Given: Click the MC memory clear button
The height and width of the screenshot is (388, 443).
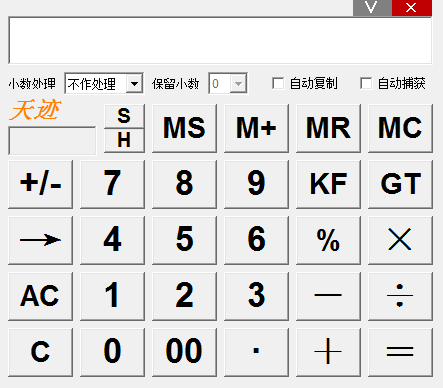Looking at the screenshot, I should point(400,128).
